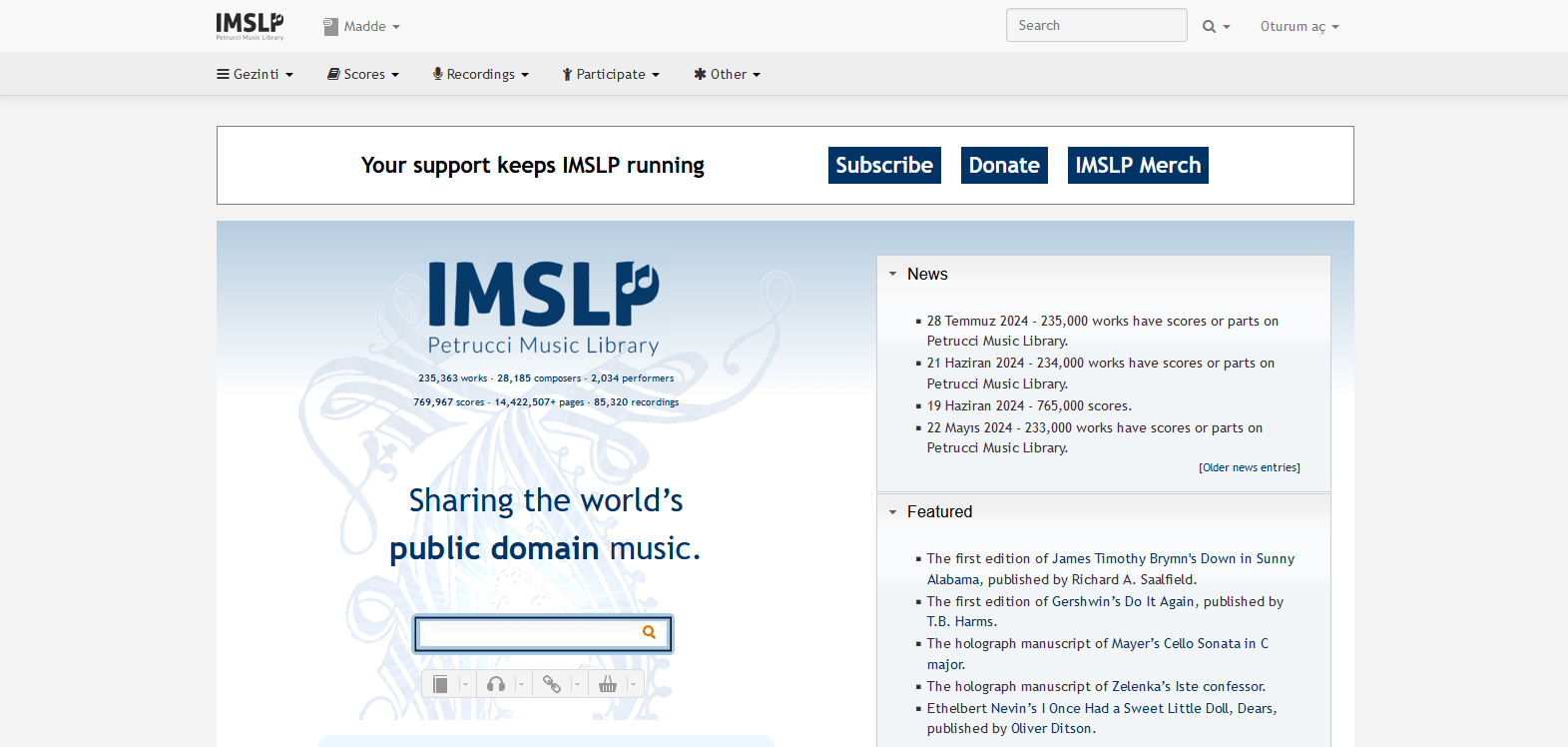Open the Oturum aç login menu
This screenshot has height=747, width=1568.
point(1300,27)
